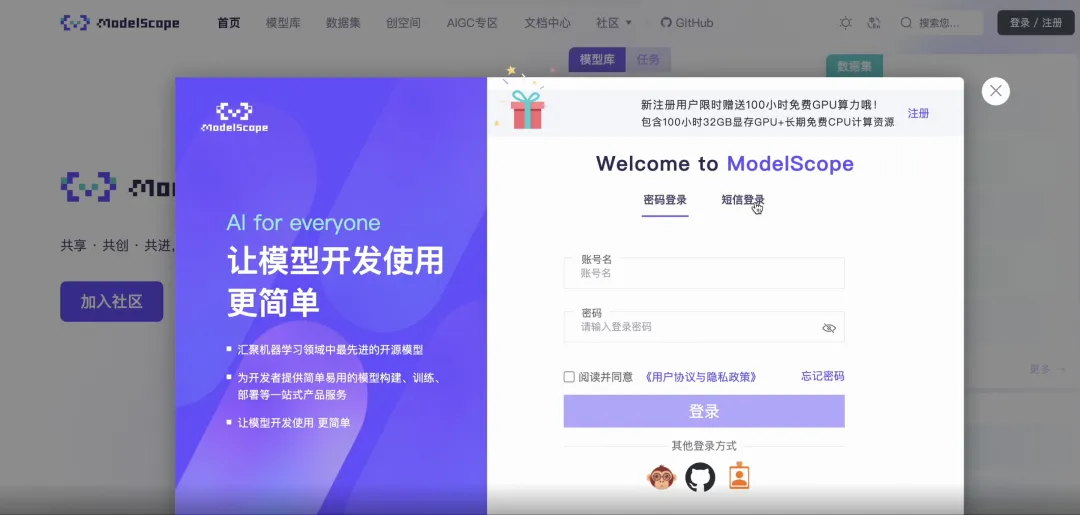The width and height of the screenshot is (1080, 515).
Task: Click the 注册 link in the banner
Action: (918, 114)
